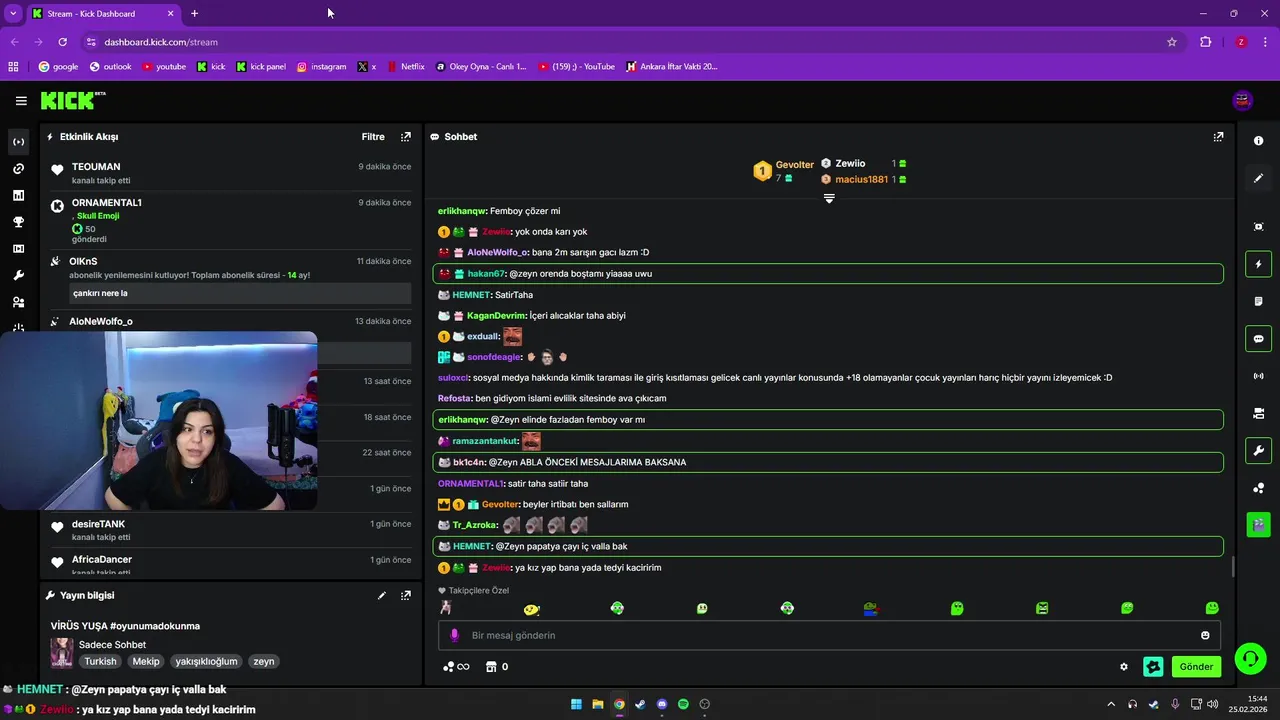The width and height of the screenshot is (1280, 720).
Task: Open the wrench settings in the left sidebar
Action: [x=18, y=275]
